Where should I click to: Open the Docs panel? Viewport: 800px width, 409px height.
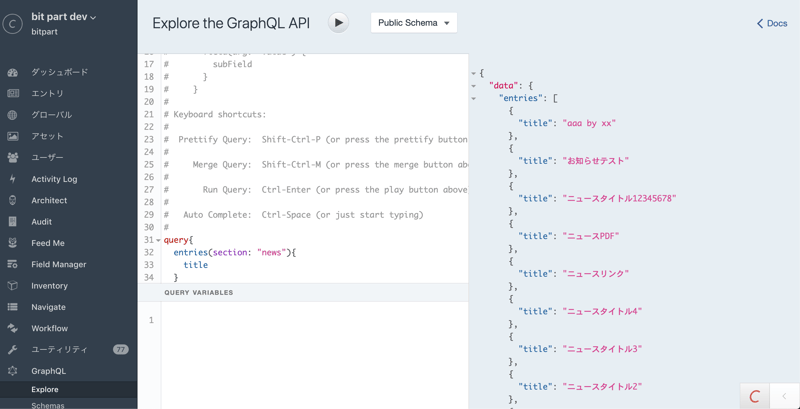(771, 23)
